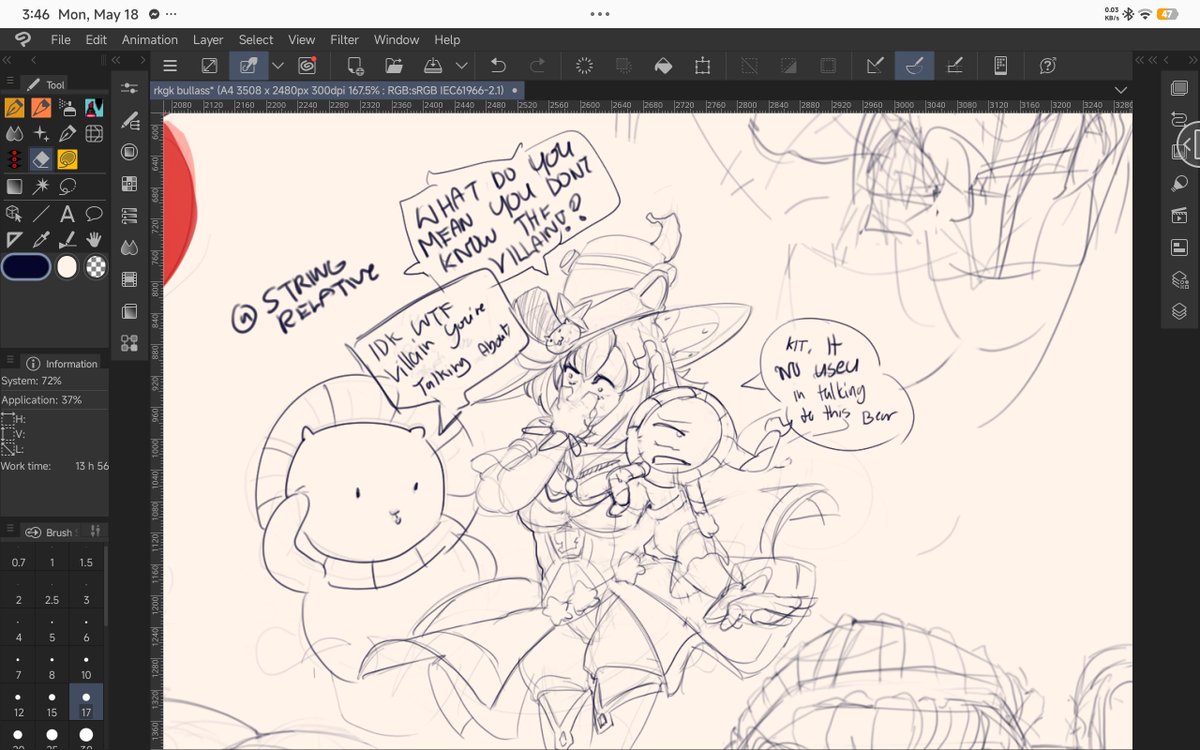Click the Redo arrow in command bar
This screenshot has height=750, width=1200.
(x=538, y=66)
